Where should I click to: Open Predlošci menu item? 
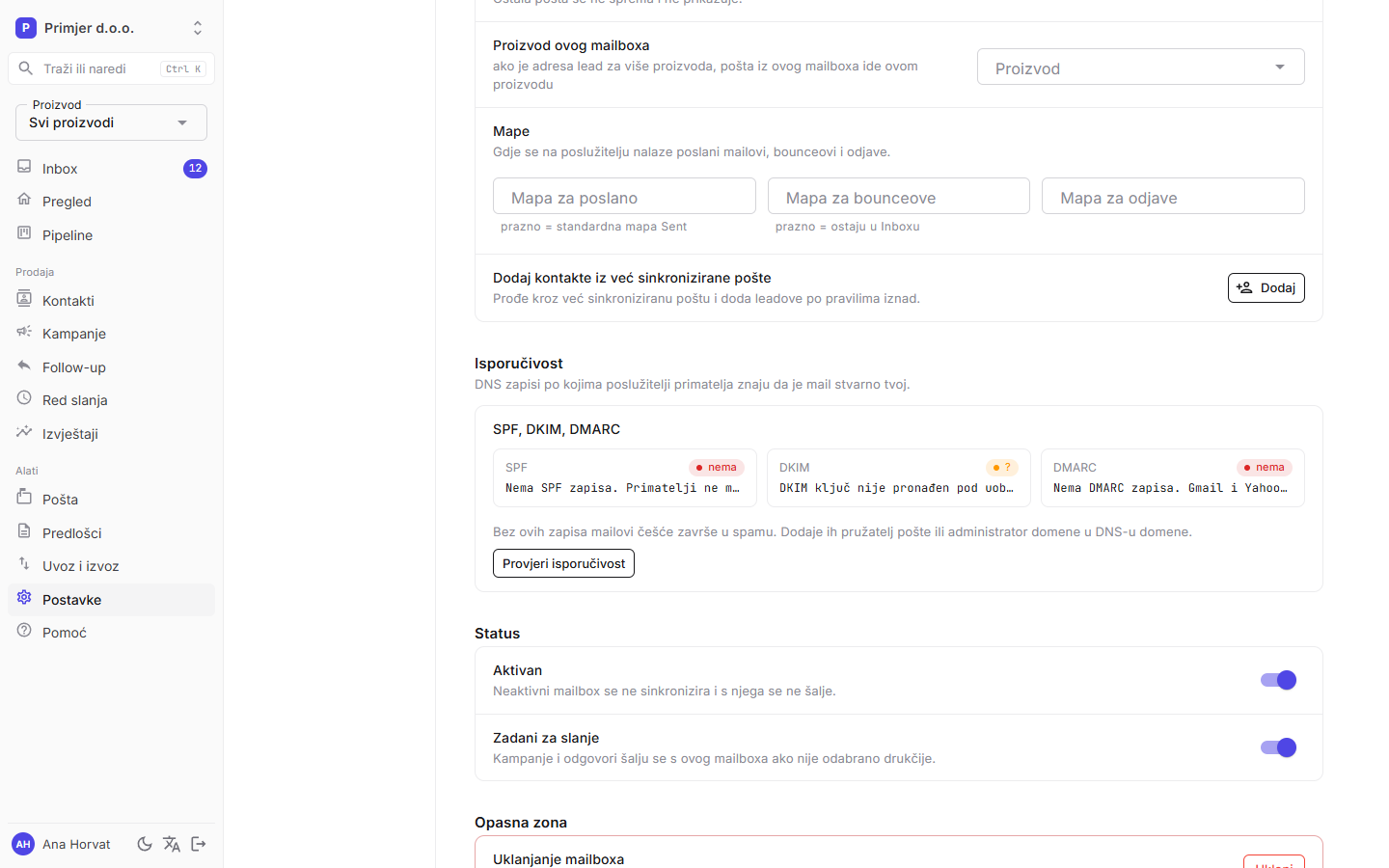(x=111, y=533)
